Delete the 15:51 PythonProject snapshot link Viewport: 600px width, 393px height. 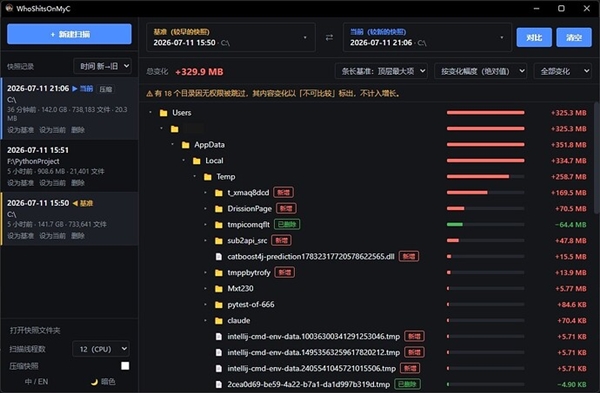coord(78,183)
